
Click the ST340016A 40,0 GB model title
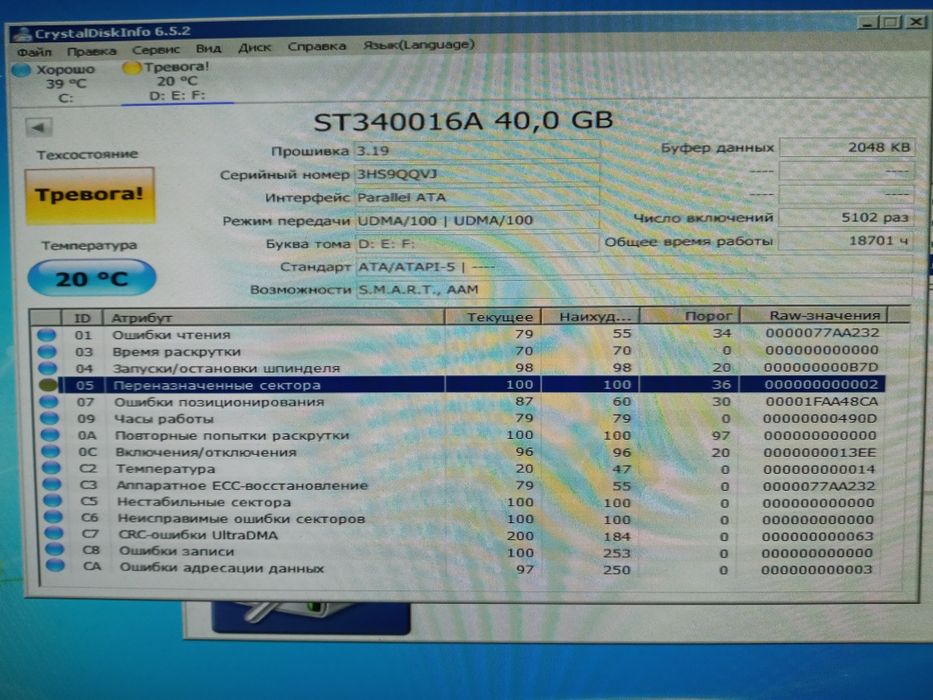pos(463,121)
